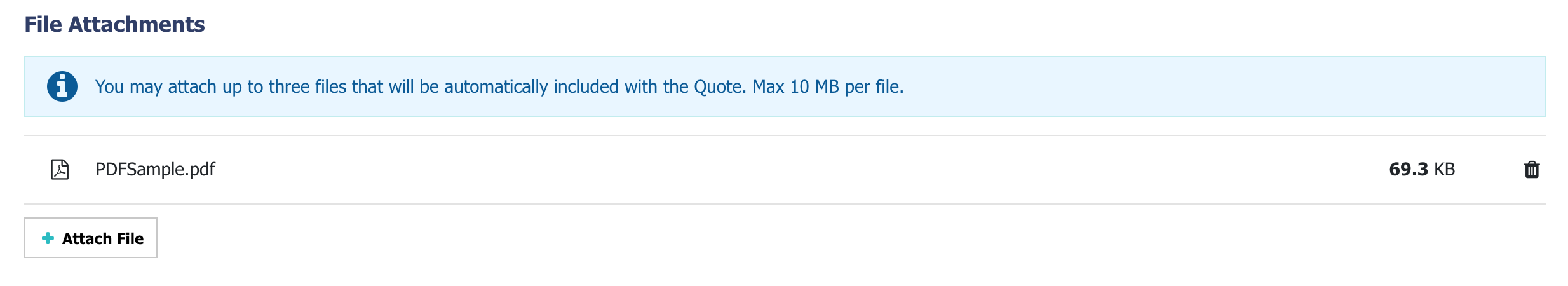
Task: Select the PDFSample.pdf attachment row
Action: (x=762, y=170)
